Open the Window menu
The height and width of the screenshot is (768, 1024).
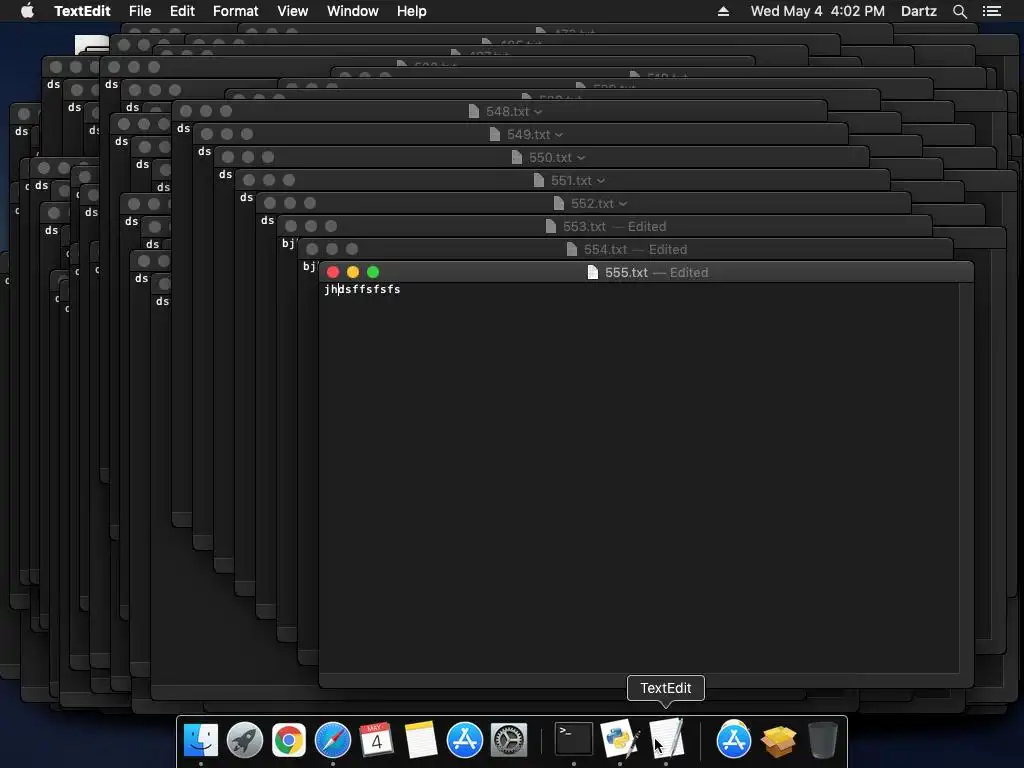click(x=353, y=11)
